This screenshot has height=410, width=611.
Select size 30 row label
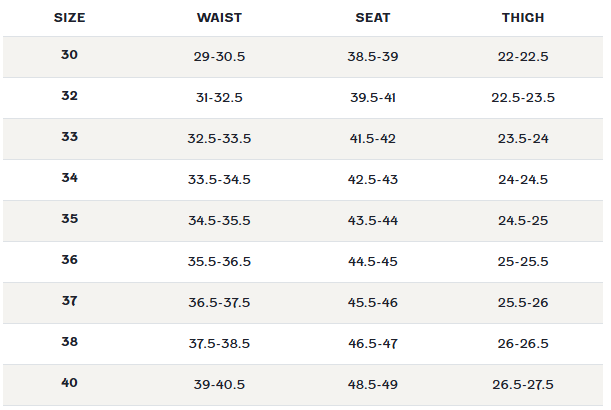(x=69, y=55)
